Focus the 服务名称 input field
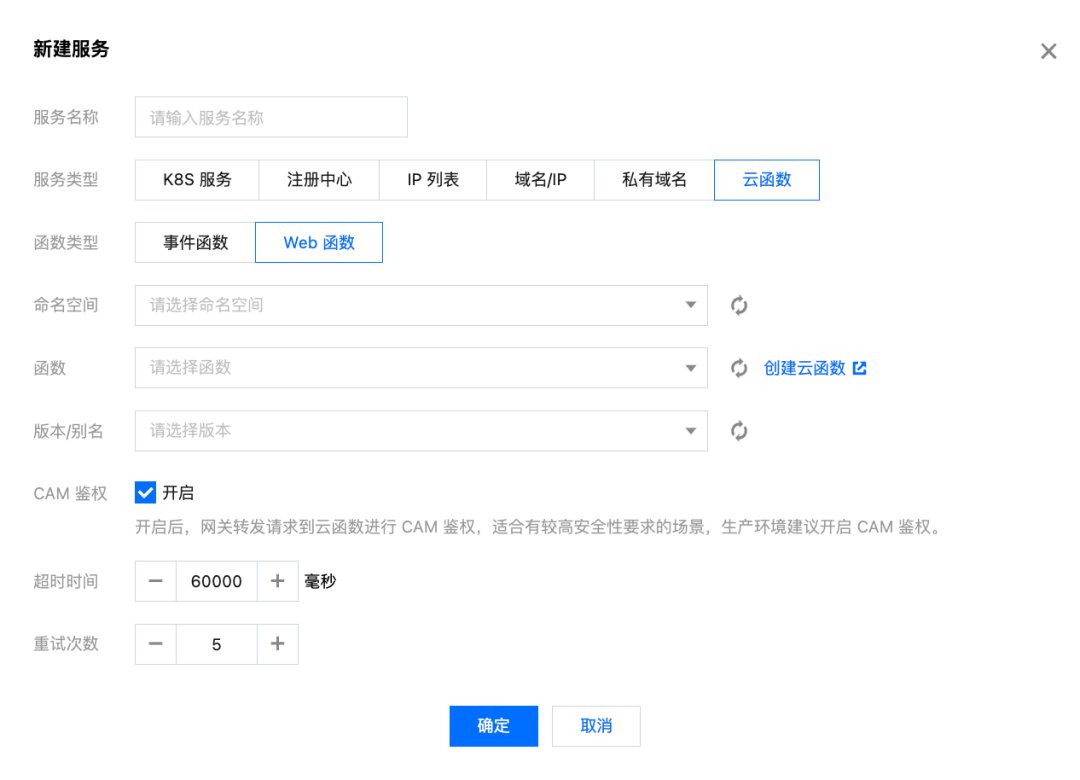This screenshot has height=780, width=1080. 271,117
